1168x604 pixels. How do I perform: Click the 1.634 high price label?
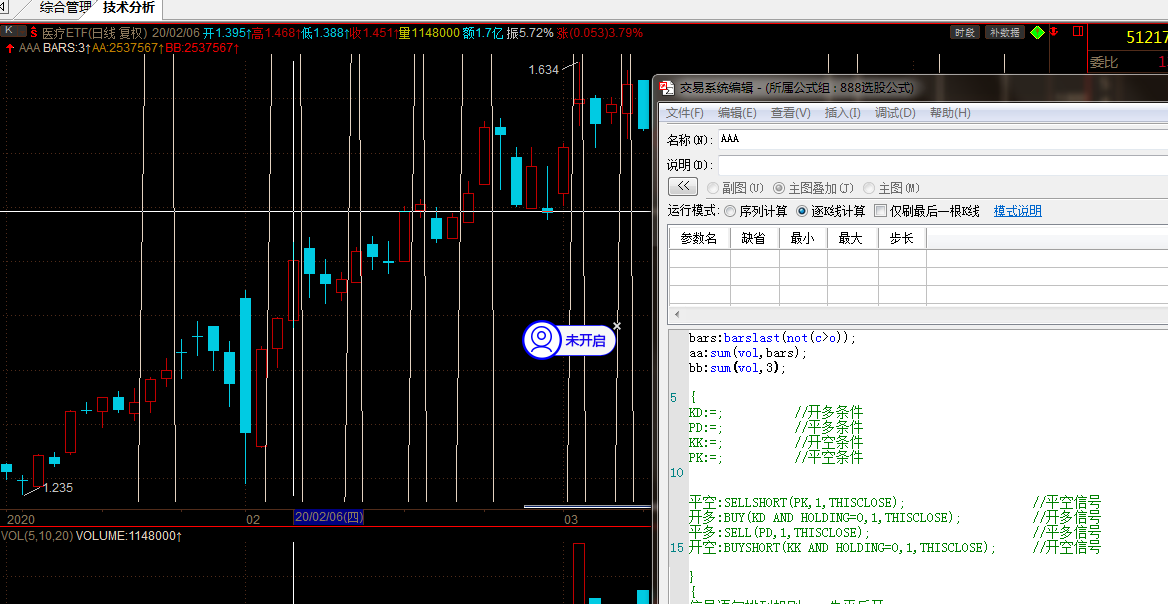[x=544, y=70]
